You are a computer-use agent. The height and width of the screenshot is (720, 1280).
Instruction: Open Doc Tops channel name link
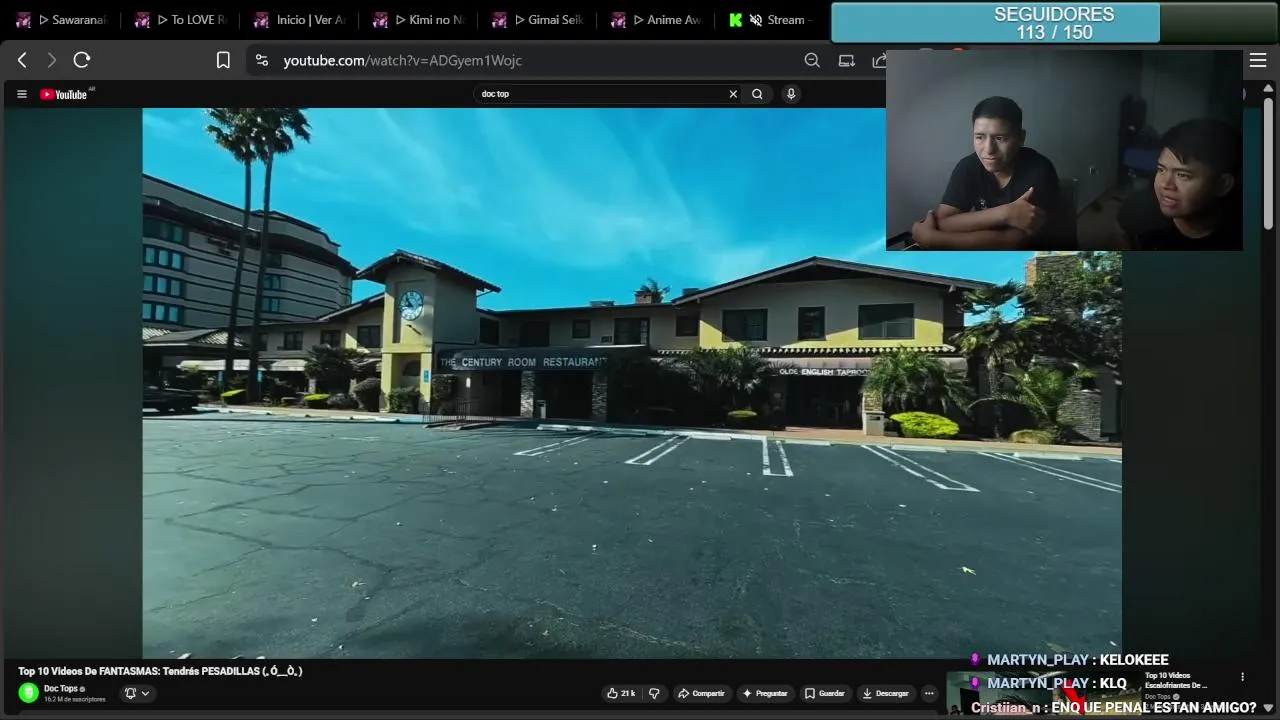[61, 688]
